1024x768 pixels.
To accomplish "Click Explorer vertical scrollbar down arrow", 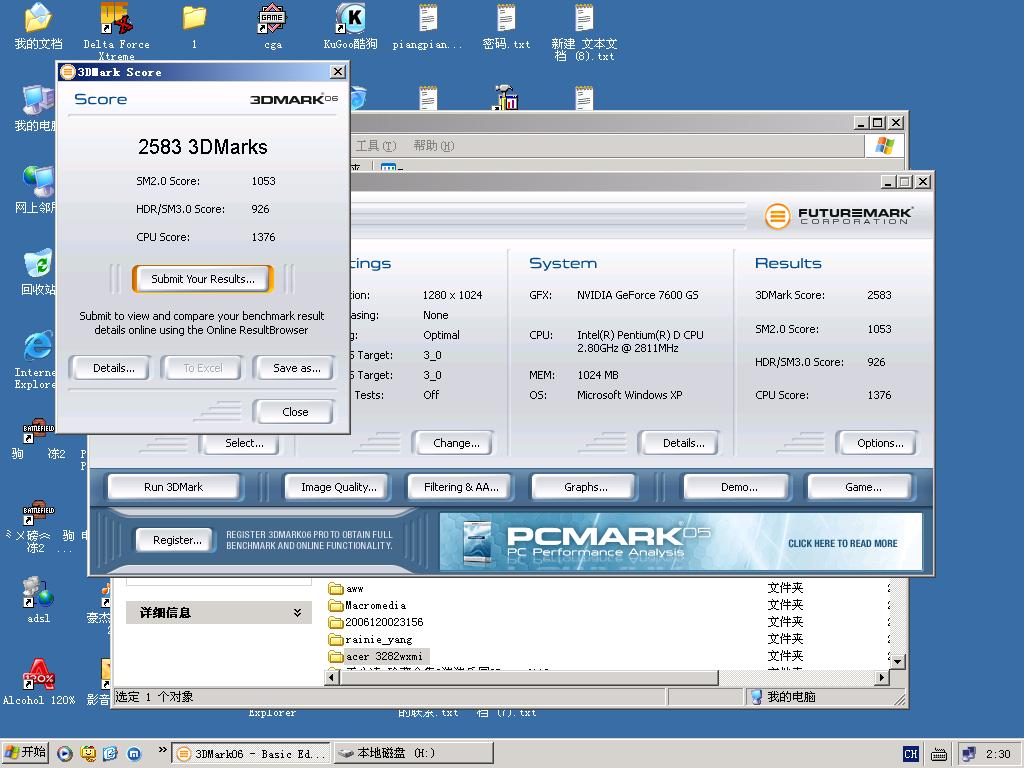I will pos(897,662).
